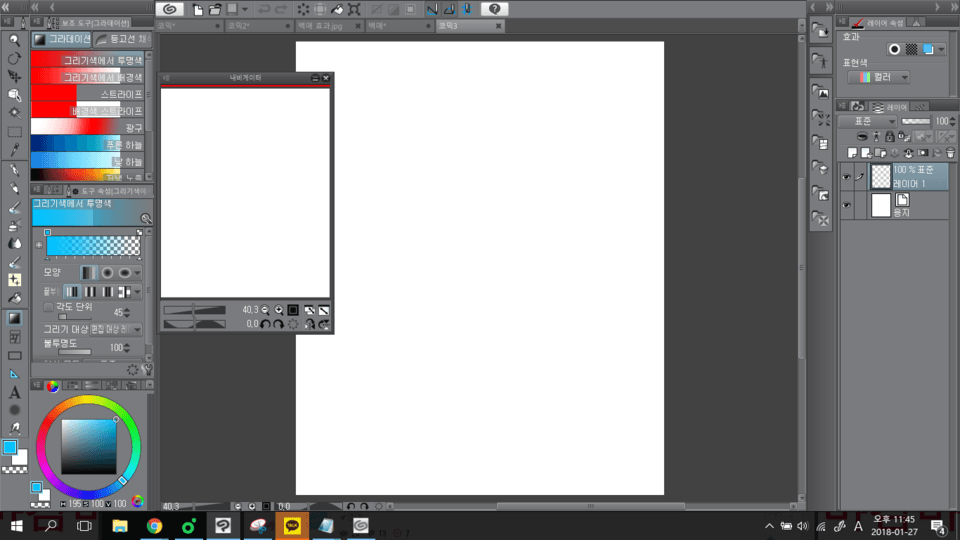Open sub tool detail wrench button
This screenshot has height=540, width=960.
tap(147, 369)
